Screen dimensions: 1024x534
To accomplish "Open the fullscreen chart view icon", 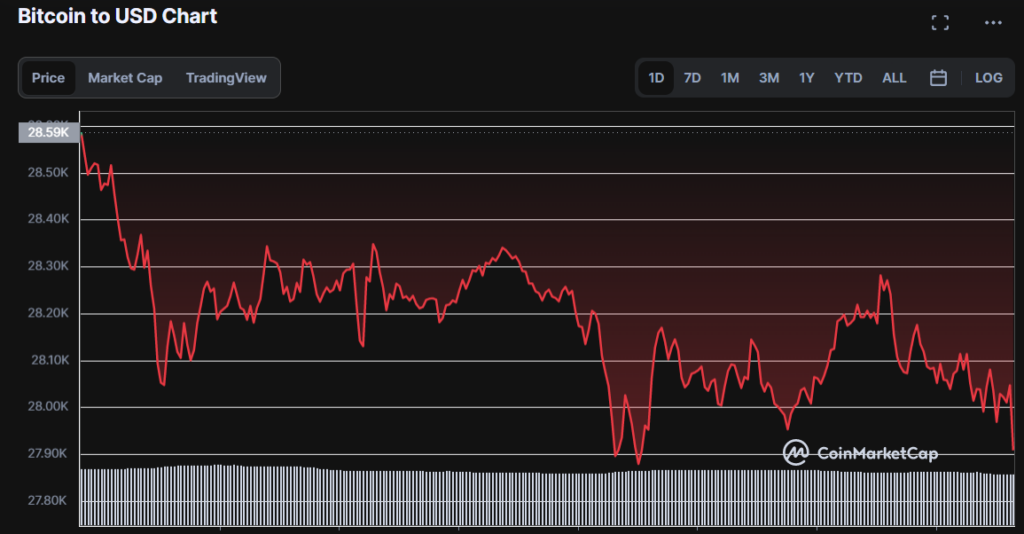I will [x=940, y=23].
